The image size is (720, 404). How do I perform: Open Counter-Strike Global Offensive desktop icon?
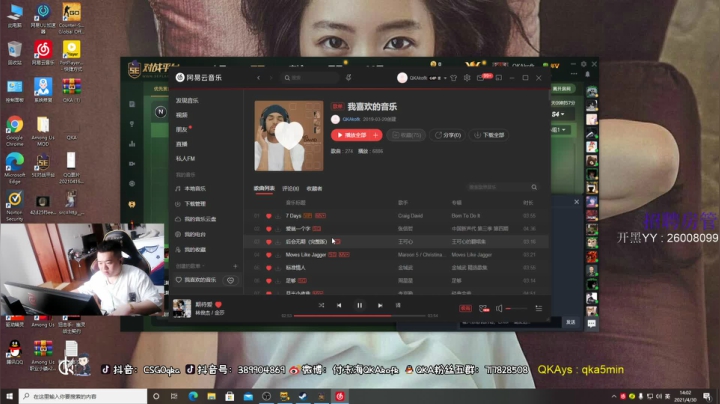pyautogui.click(x=71, y=18)
